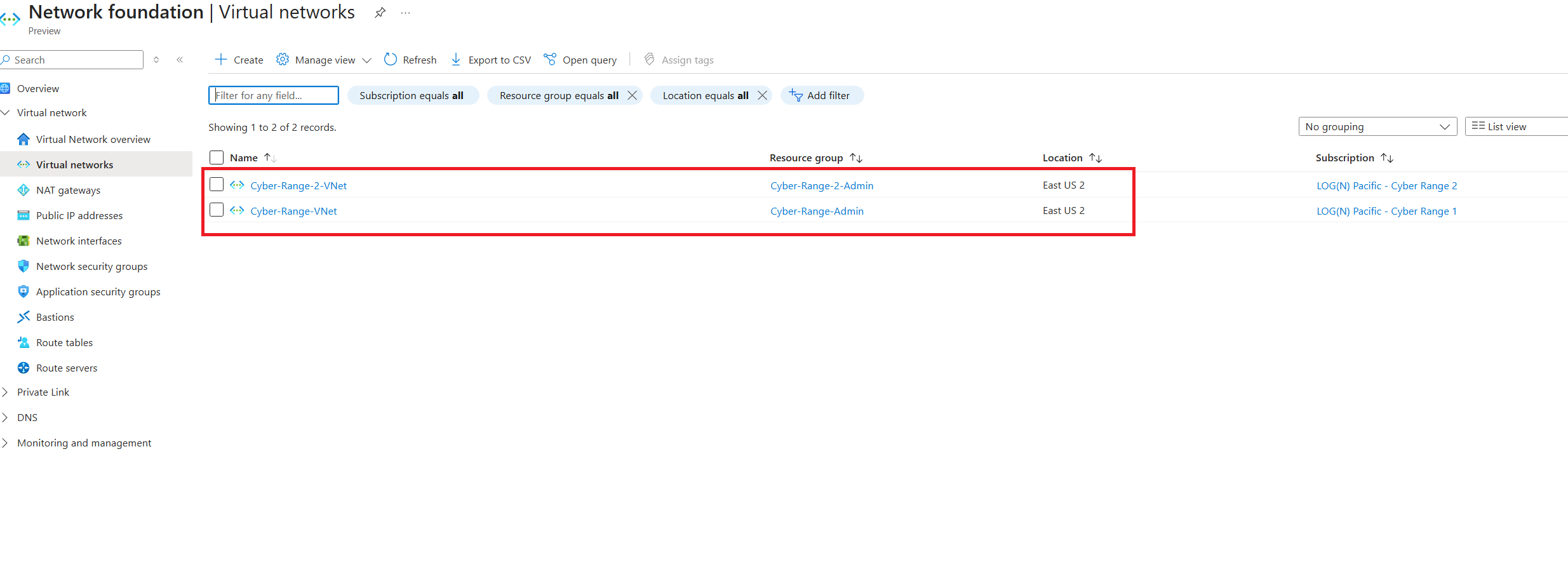Open LOG(N) Pacific - Cyber Range 1 subscription
The height and width of the screenshot is (576, 1568).
[x=1386, y=211]
